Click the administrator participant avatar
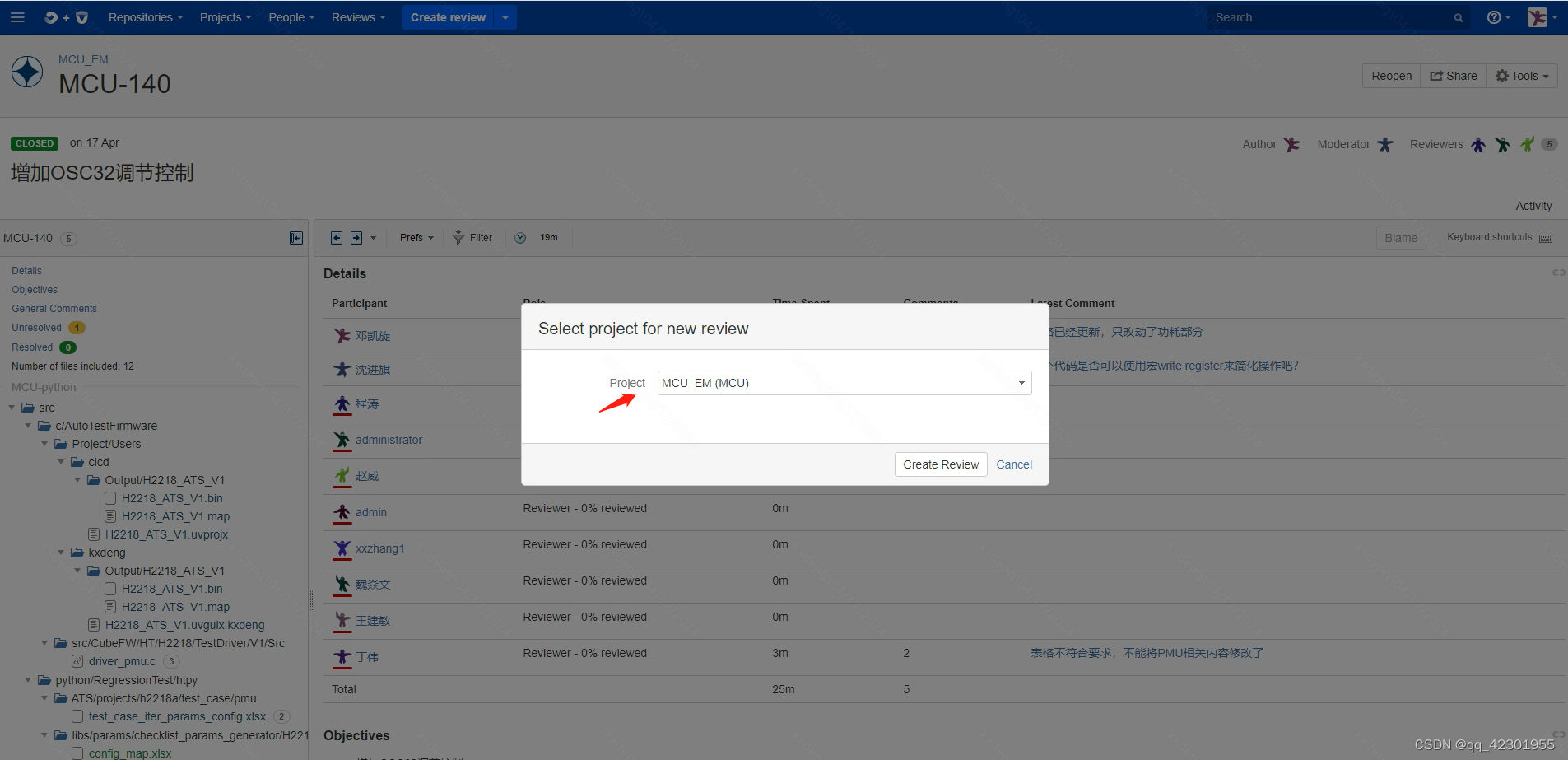 coord(342,440)
